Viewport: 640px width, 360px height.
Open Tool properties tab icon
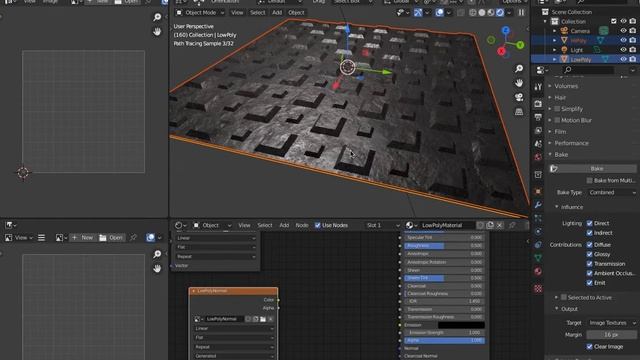[x=538, y=87]
